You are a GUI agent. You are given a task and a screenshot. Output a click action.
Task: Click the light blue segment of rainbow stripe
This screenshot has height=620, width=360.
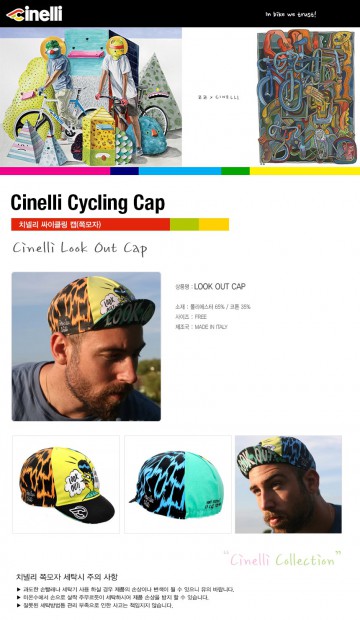point(180,171)
